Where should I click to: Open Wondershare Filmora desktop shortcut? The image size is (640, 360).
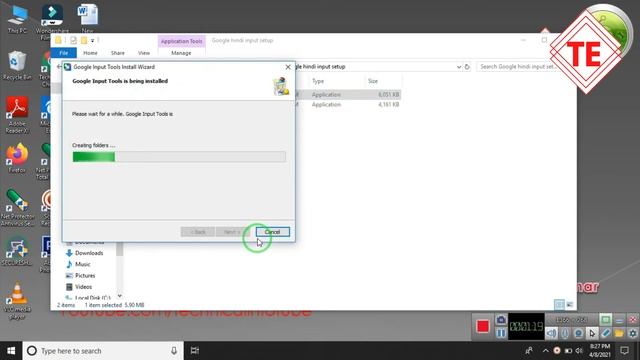(52, 21)
